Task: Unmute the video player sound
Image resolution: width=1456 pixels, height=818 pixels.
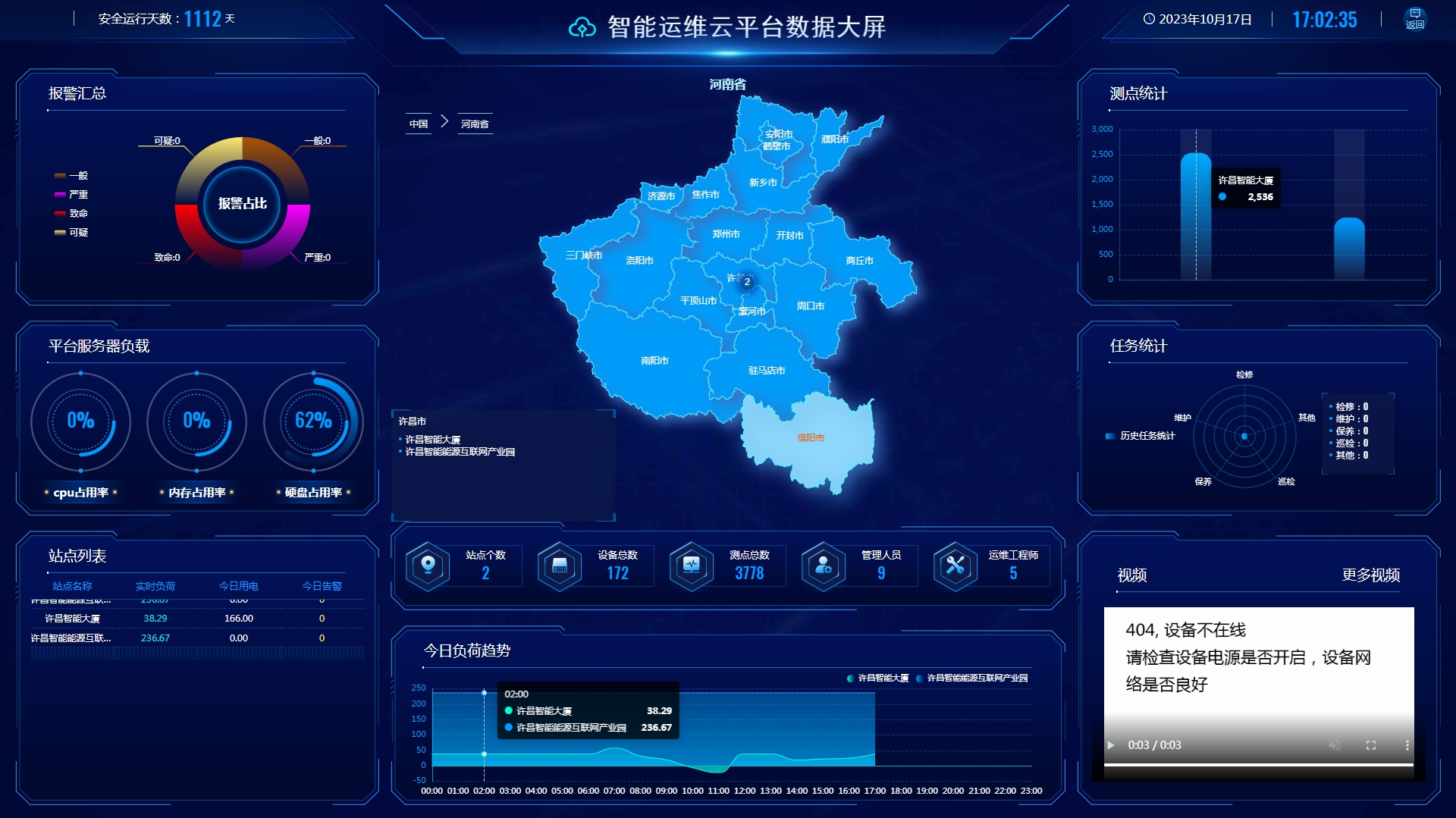Action: pyautogui.click(x=1335, y=745)
